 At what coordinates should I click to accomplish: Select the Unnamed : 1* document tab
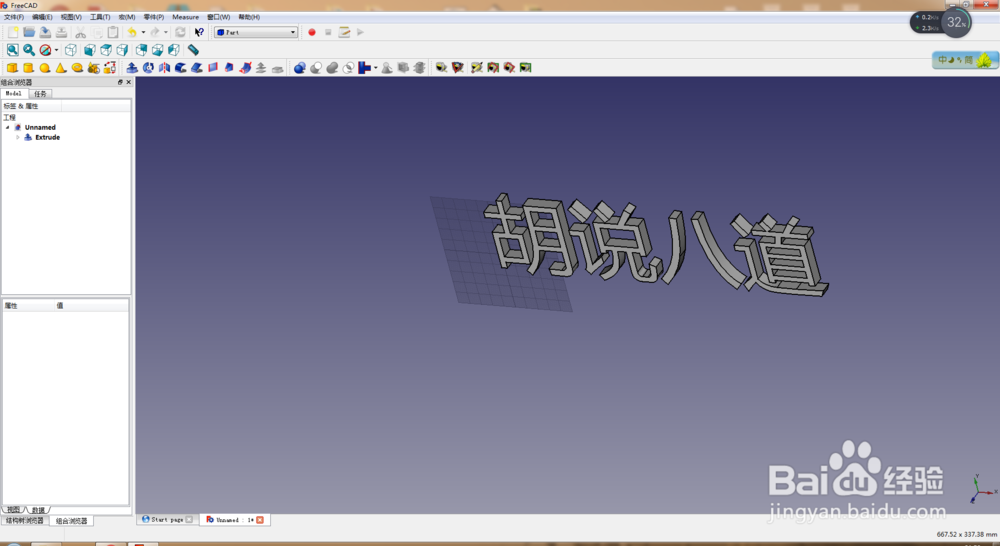coord(235,520)
